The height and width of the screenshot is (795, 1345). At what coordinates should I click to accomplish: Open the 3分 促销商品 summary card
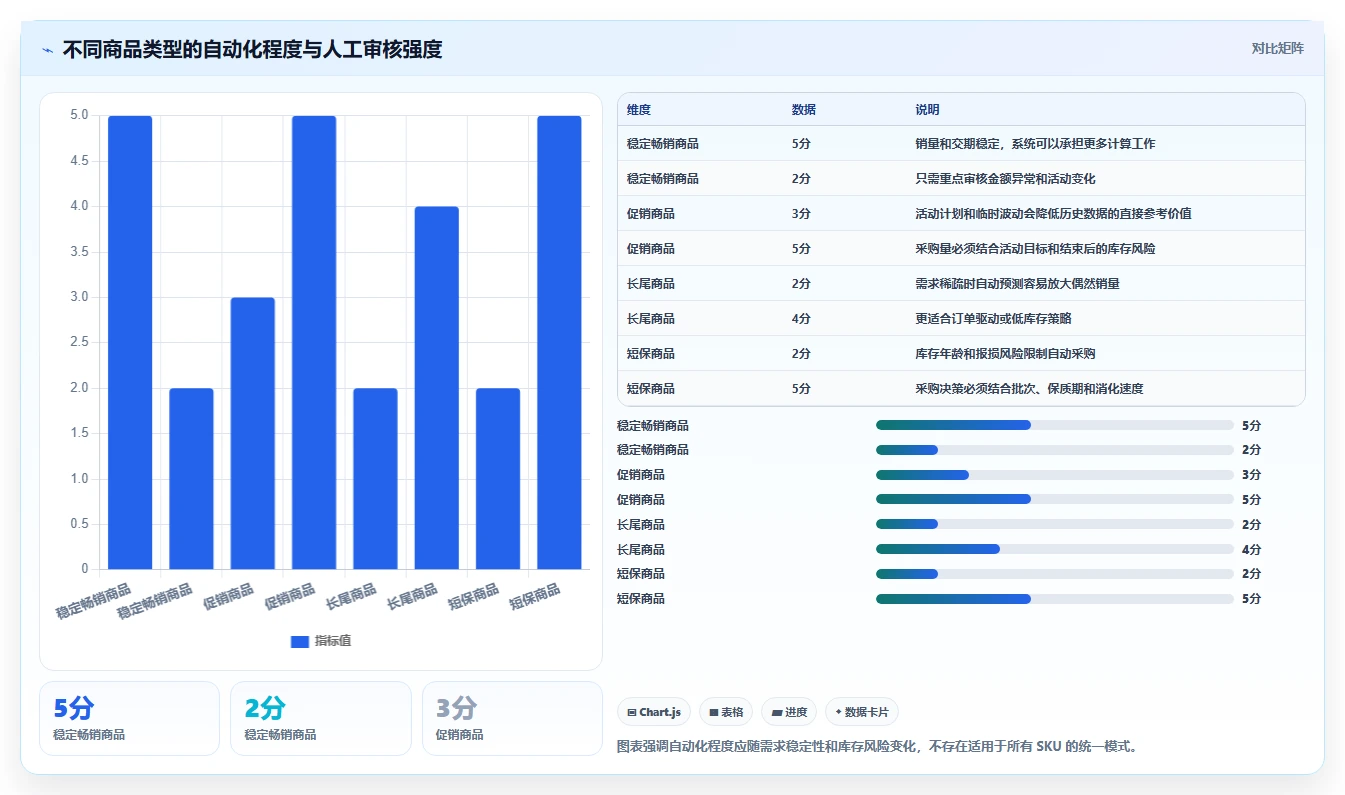click(x=512, y=718)
